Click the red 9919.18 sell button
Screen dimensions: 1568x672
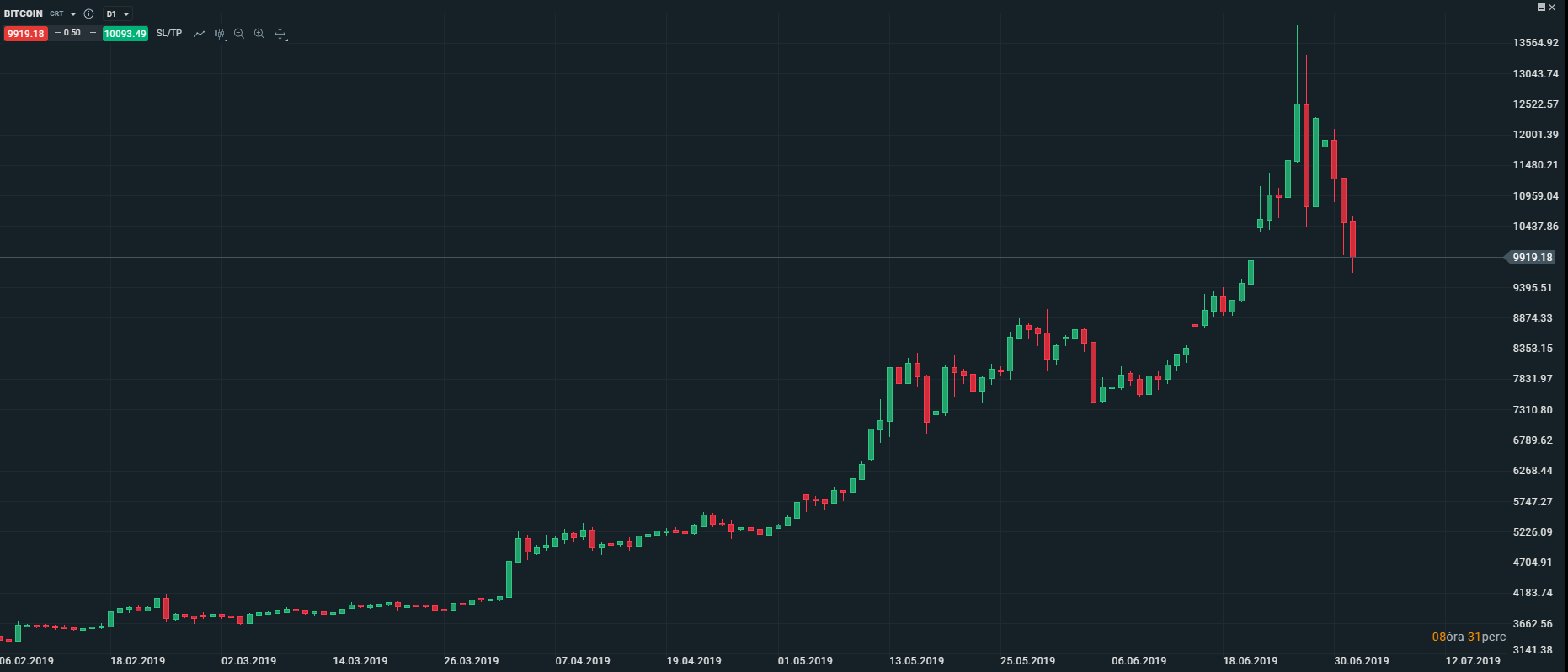point(25,34)
